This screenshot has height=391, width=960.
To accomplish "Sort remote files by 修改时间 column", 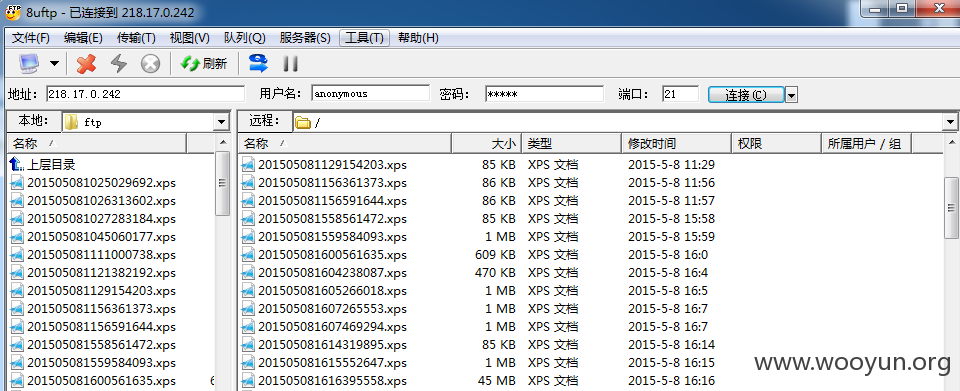I will click(676, 144).
